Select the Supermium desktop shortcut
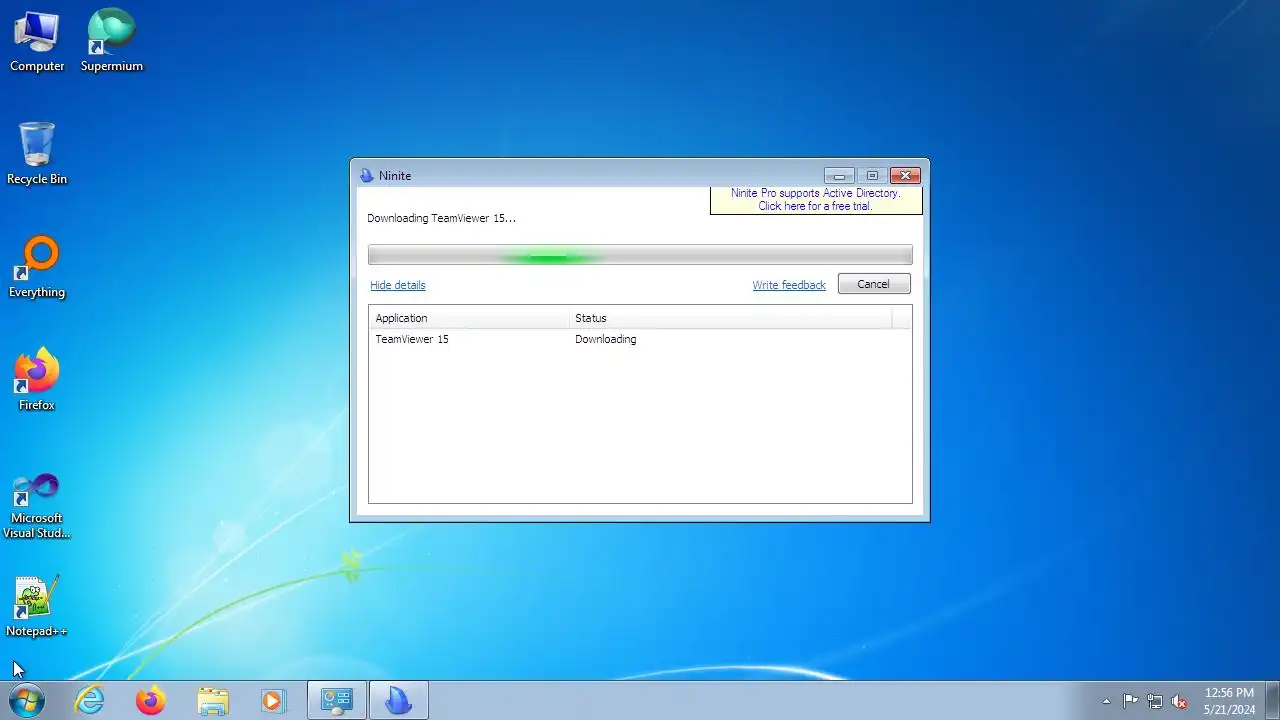 click(x=112, y=40)
